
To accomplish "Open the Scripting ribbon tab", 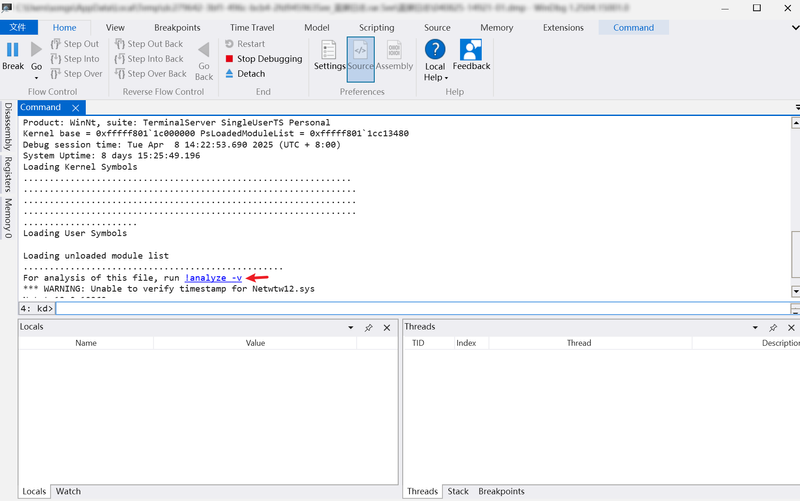I will click(x=377, y=28).
